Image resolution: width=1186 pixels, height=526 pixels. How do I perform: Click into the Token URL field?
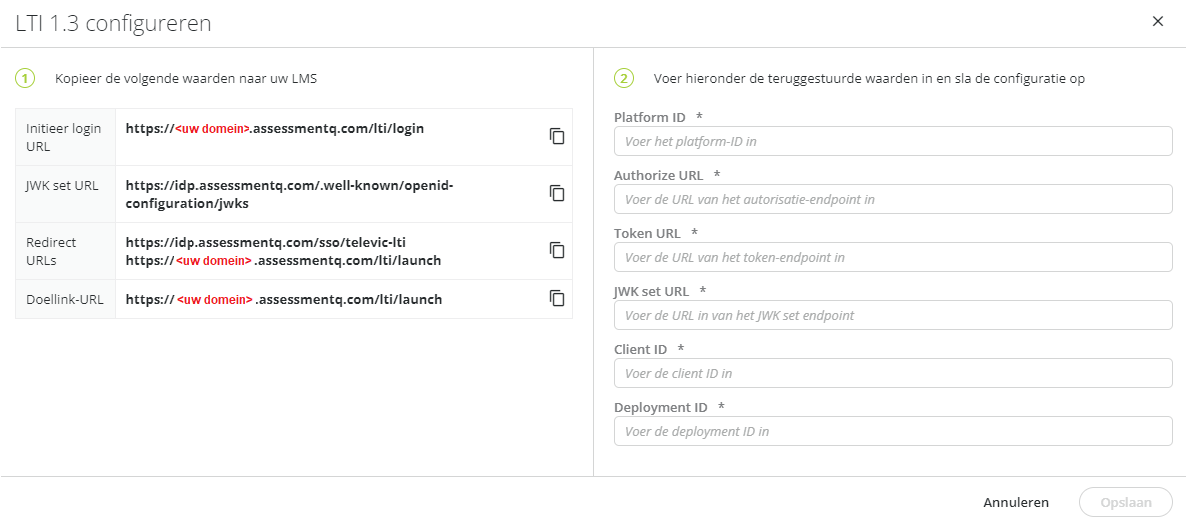pos(893,257)
